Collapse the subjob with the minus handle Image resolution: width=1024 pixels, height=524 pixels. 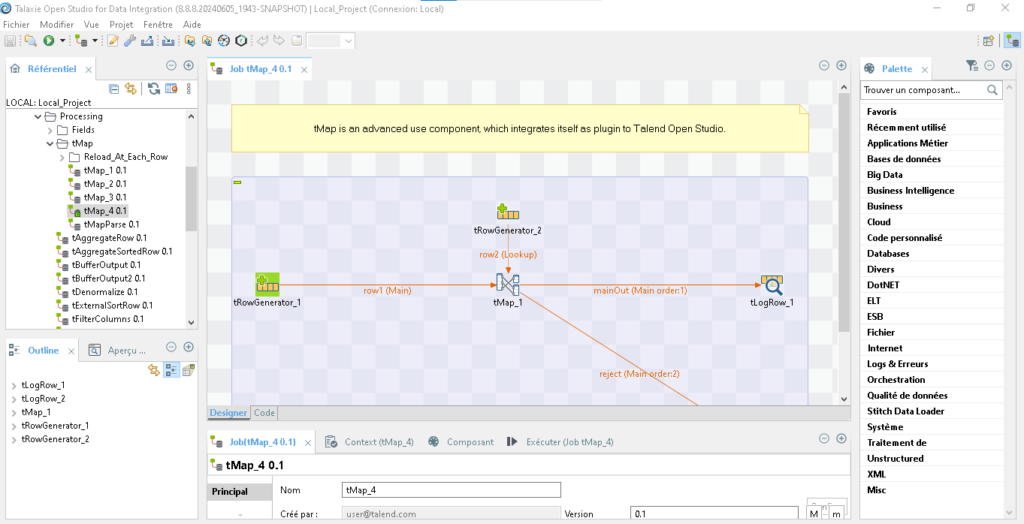pos(238,182)
